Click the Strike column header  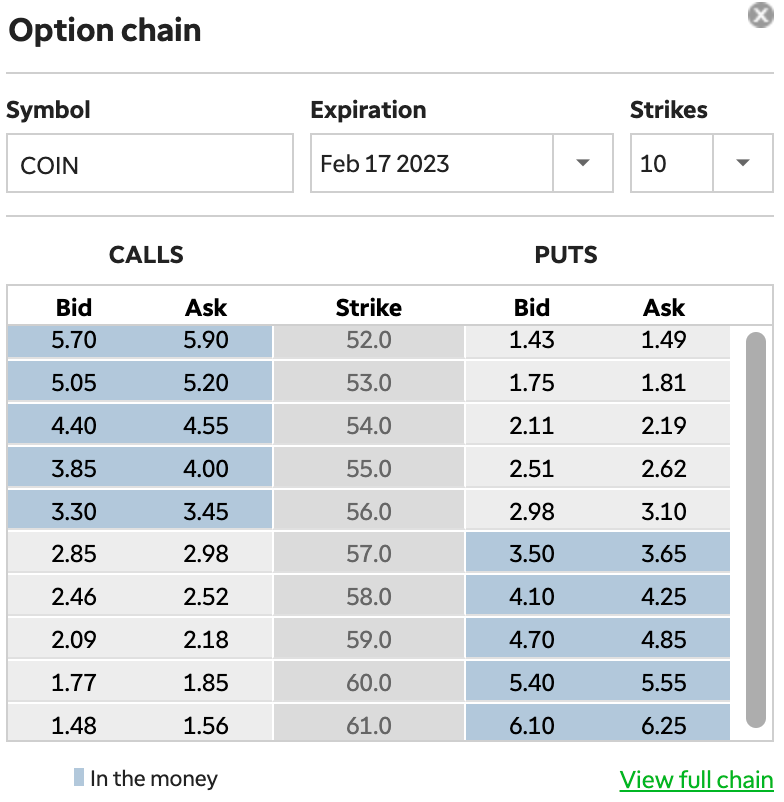[x=368, y=308]
